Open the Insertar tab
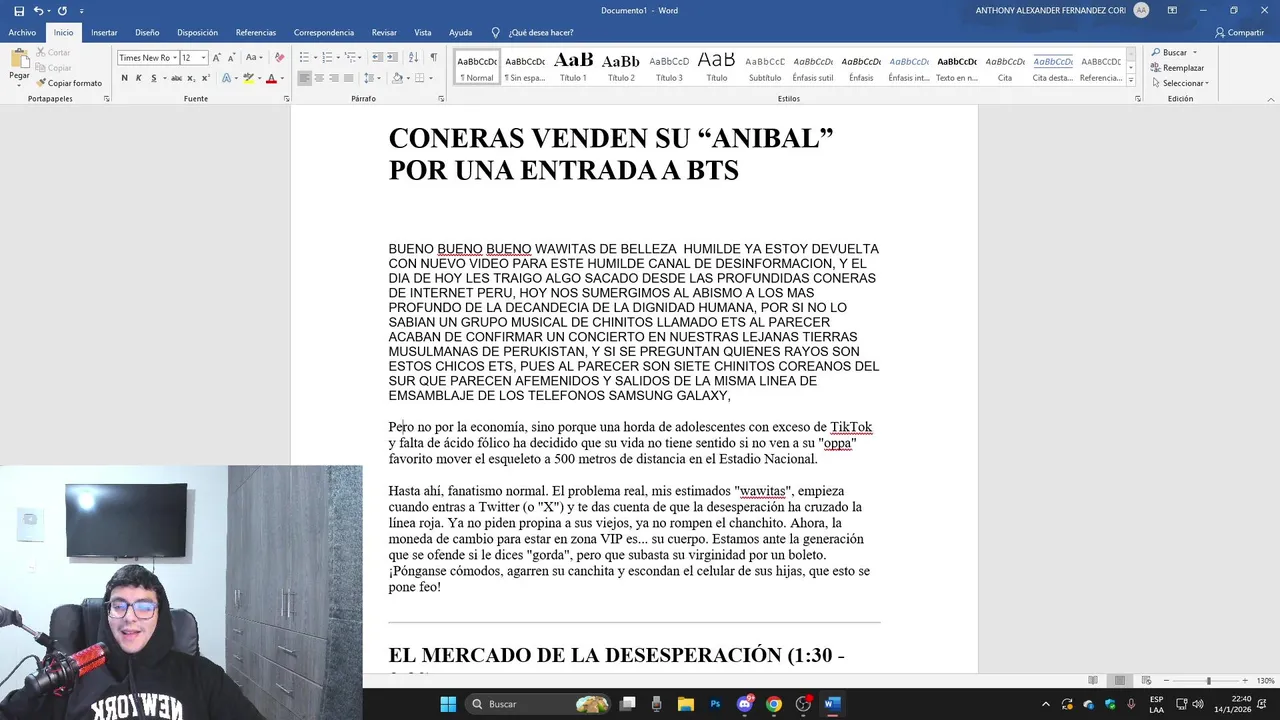Image resolution: width=1280 pixels, height=720 pixels. pyautogui.click(x=104, y=33)
